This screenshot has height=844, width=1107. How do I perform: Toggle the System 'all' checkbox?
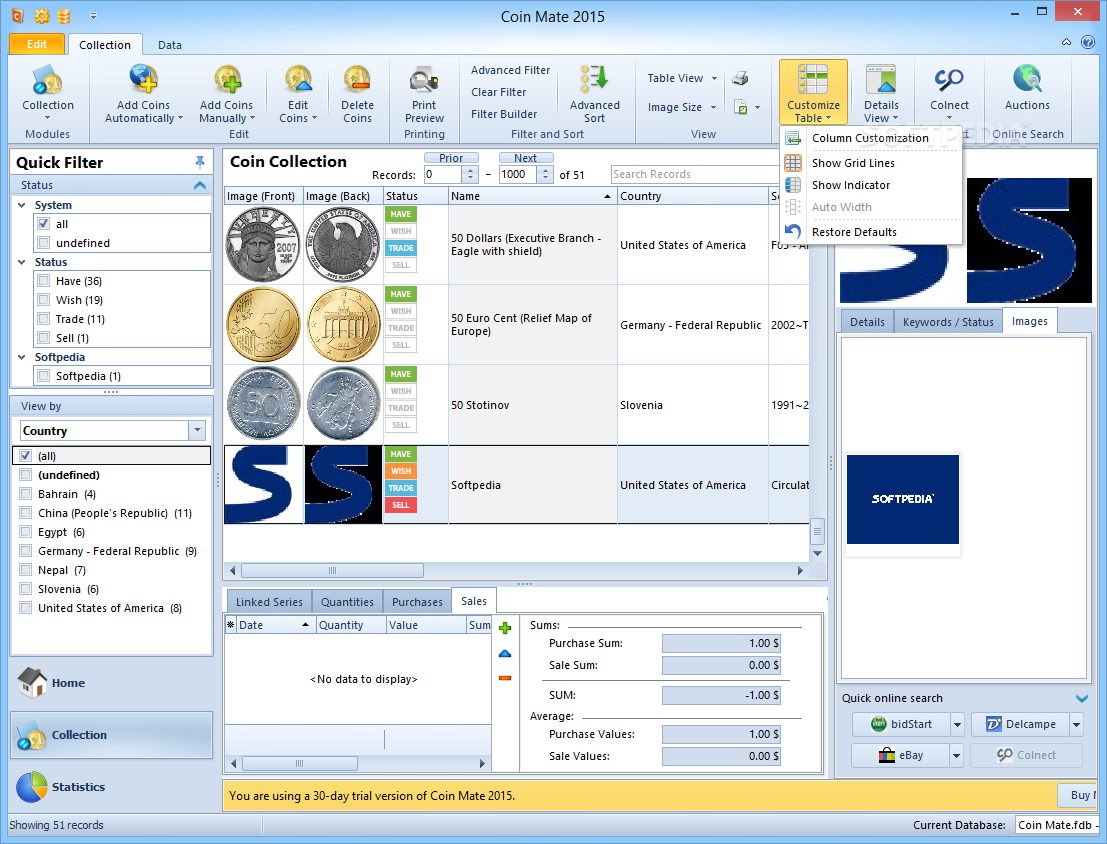[x=44, y=224]
